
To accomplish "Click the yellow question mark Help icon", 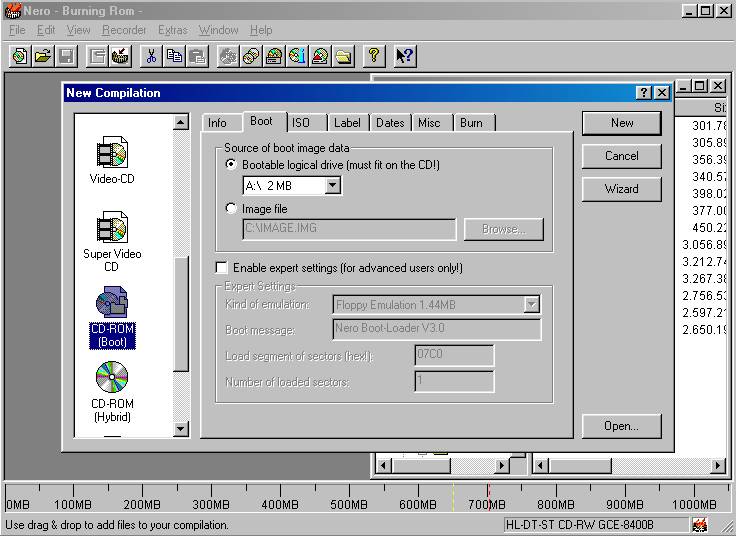I will tap(374, 56).
